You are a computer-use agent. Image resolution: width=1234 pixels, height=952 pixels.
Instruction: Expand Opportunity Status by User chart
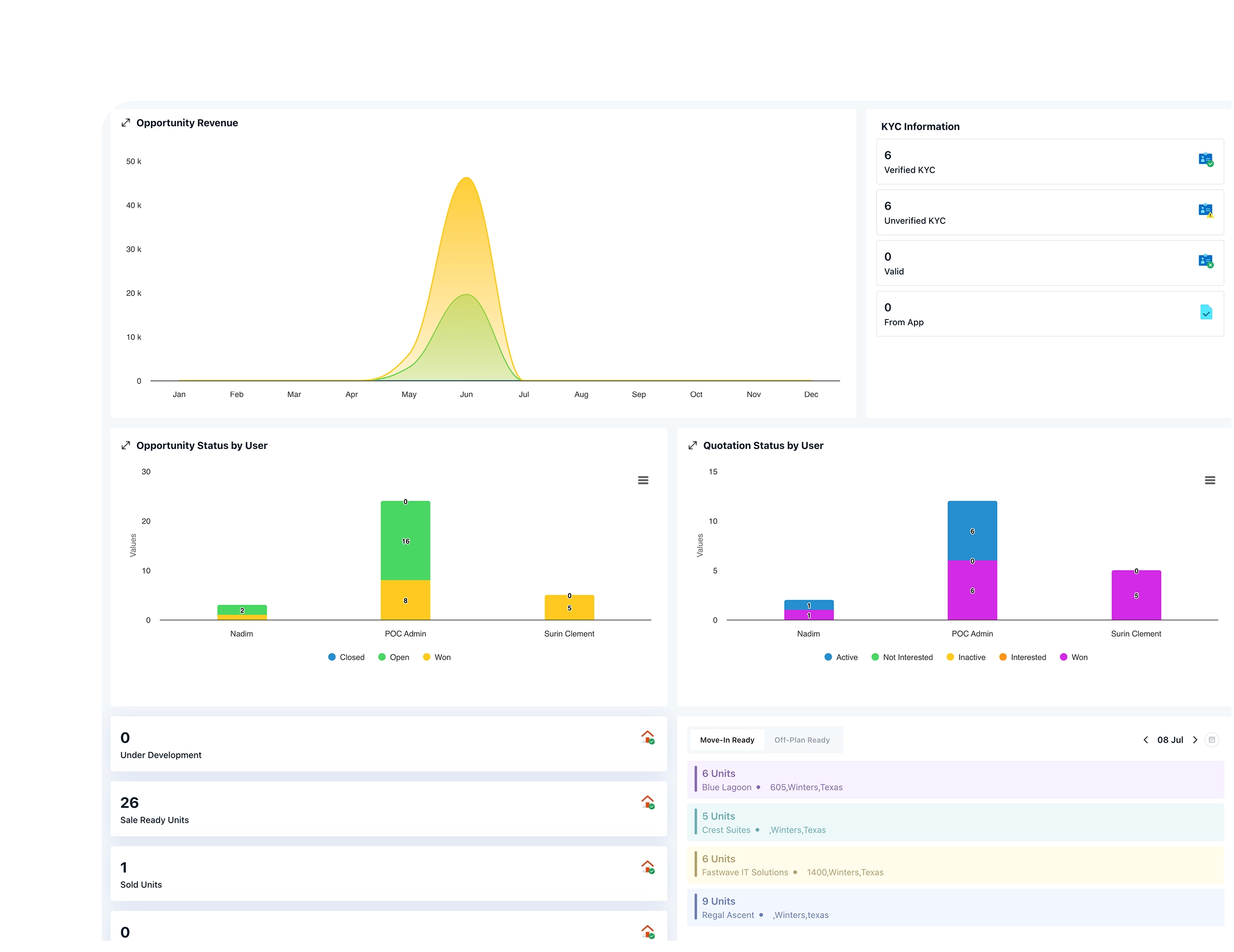(125, 446)
